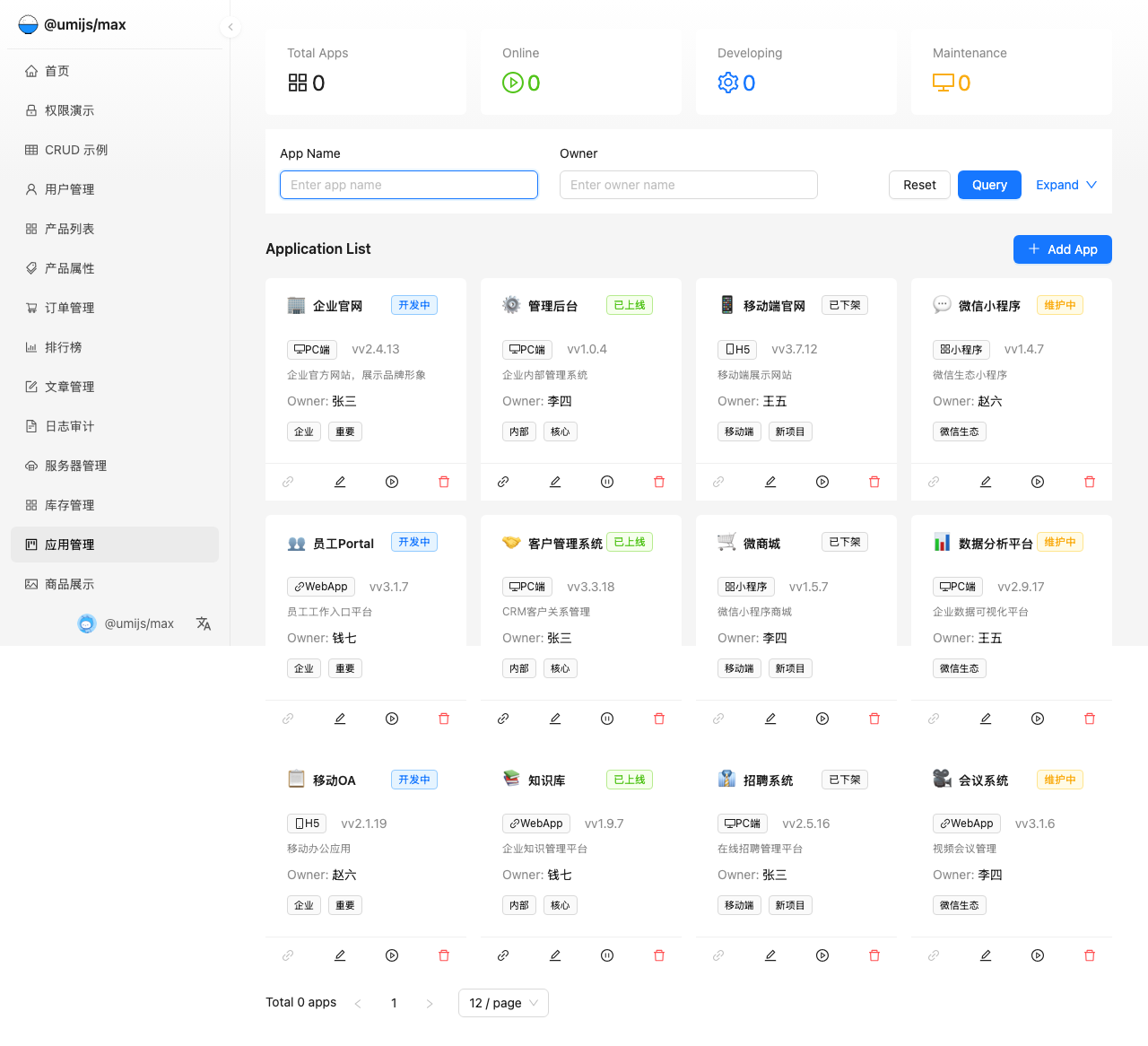Click the link icon on 知识库 card
1148x1046 pixels.
(x=503, y=955)
